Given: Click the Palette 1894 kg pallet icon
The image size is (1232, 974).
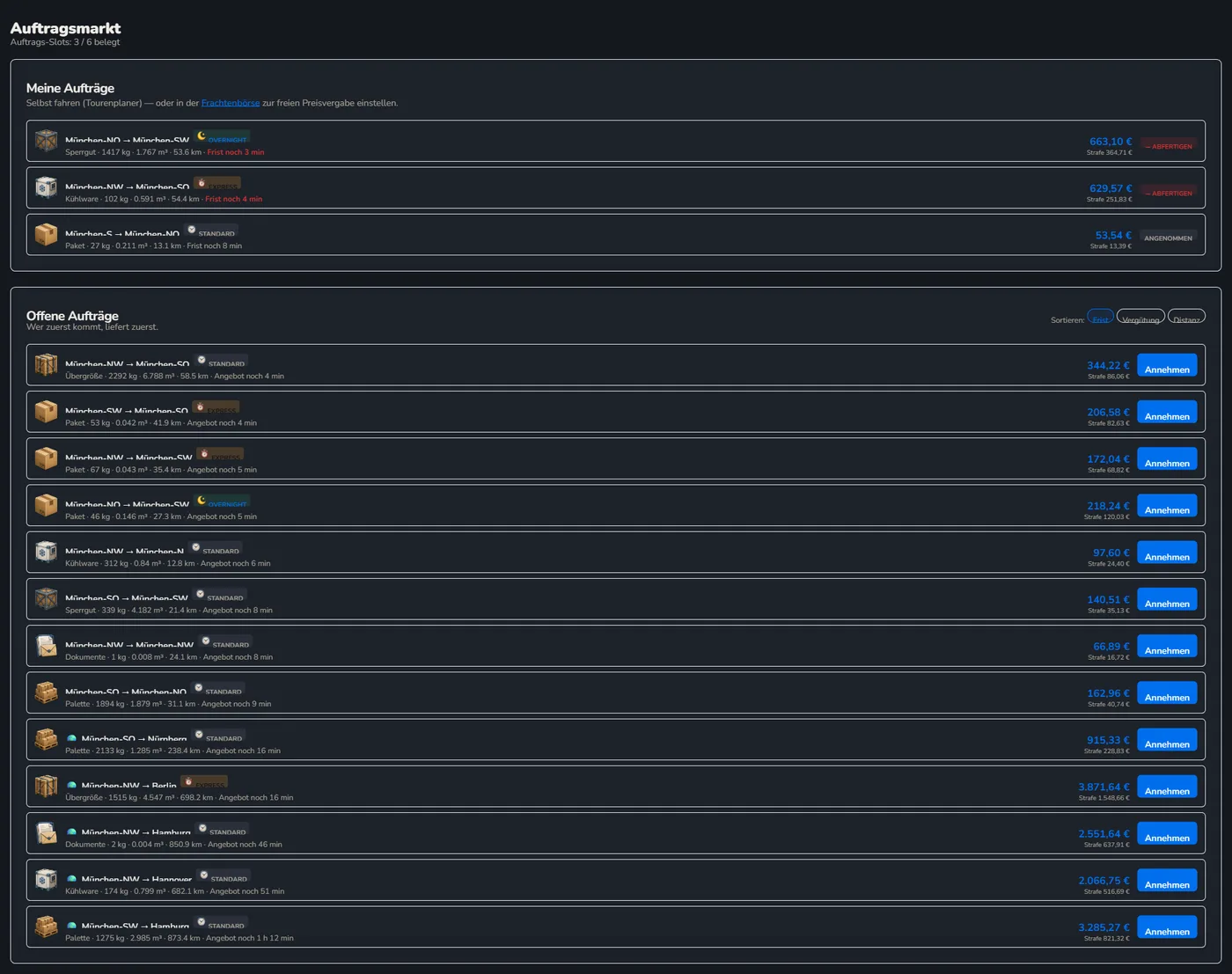Looking at the screenshot, I should (46, 692).
